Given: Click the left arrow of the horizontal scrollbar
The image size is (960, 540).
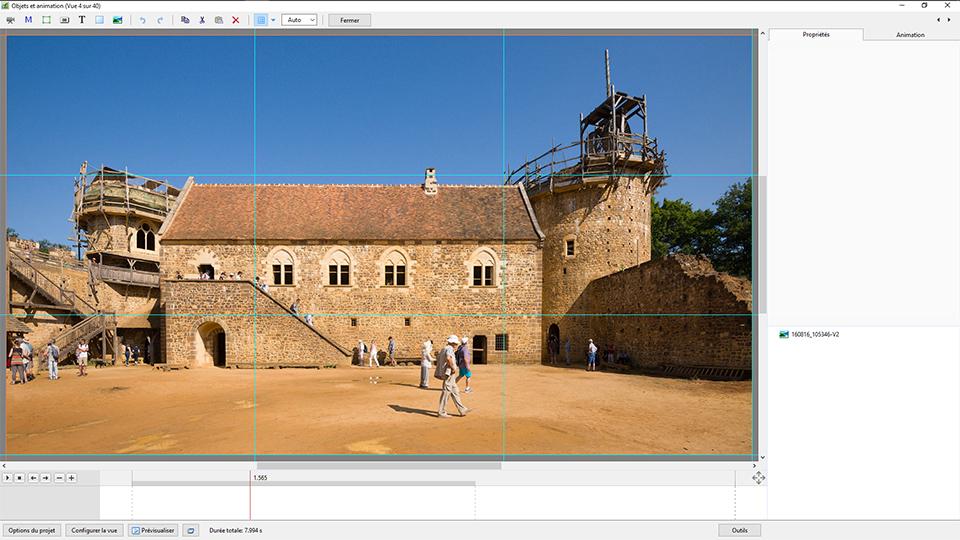Looking at the screenshot, I should 4,466.
